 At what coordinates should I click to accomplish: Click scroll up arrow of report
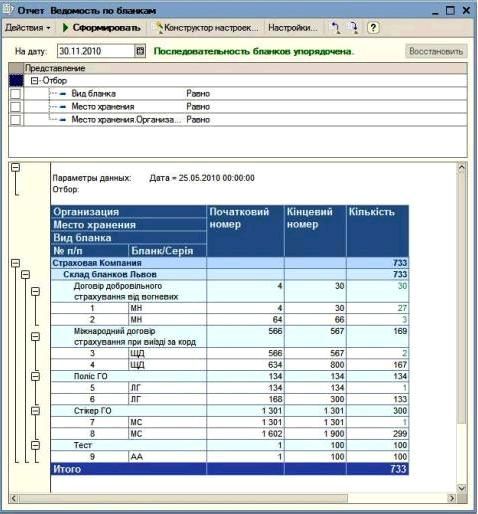tap(461, 168)
